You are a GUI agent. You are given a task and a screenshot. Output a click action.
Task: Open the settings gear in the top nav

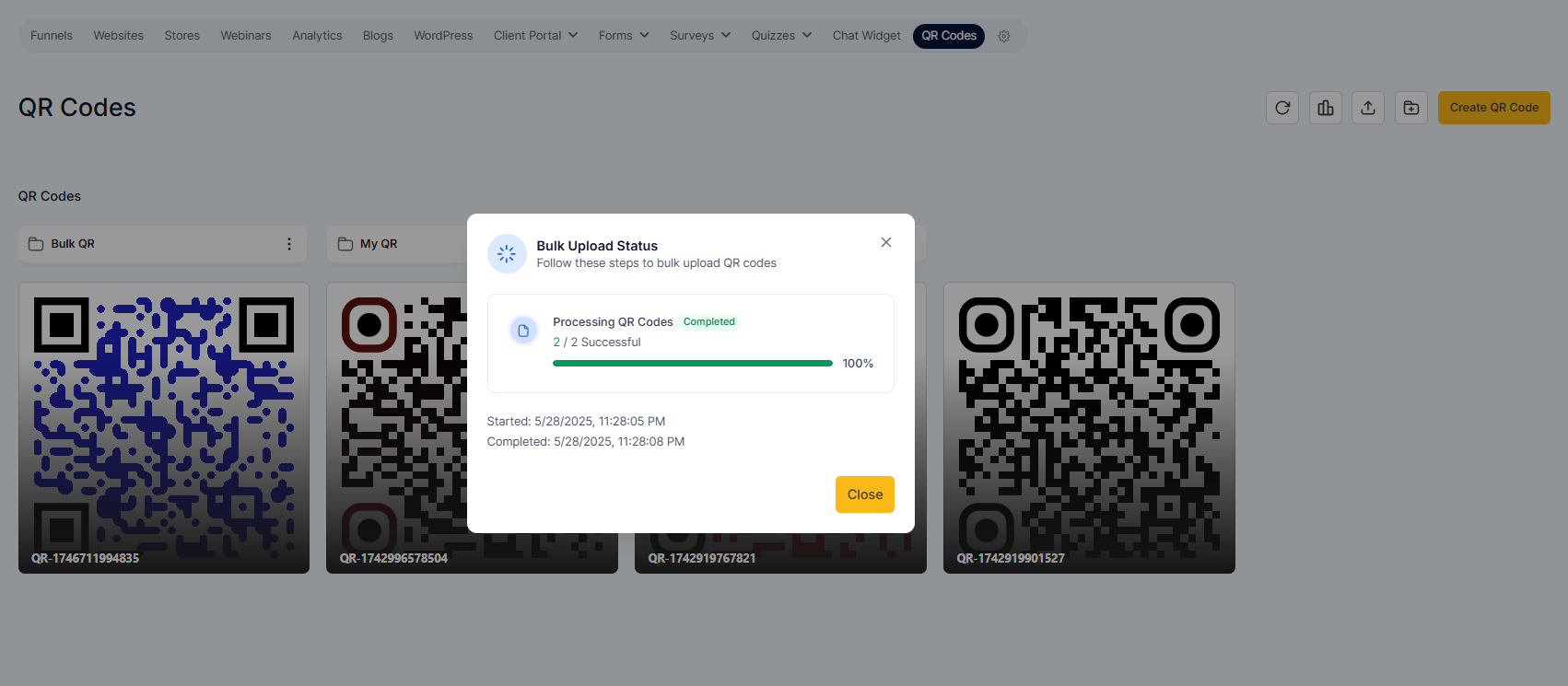(1004, 36)
